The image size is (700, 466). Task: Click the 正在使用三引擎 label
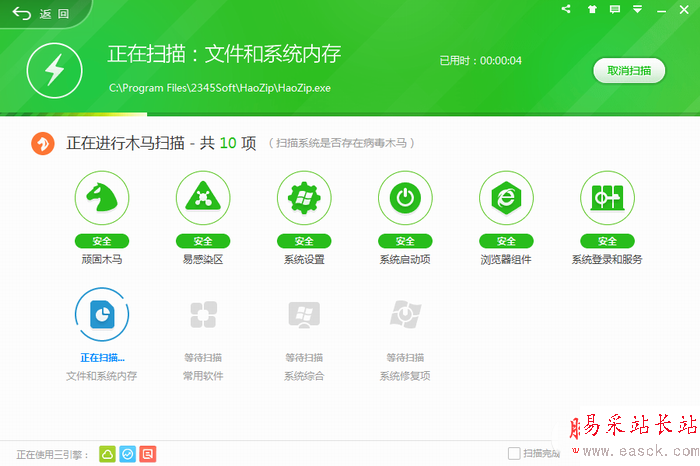click(x=52, y=455)
